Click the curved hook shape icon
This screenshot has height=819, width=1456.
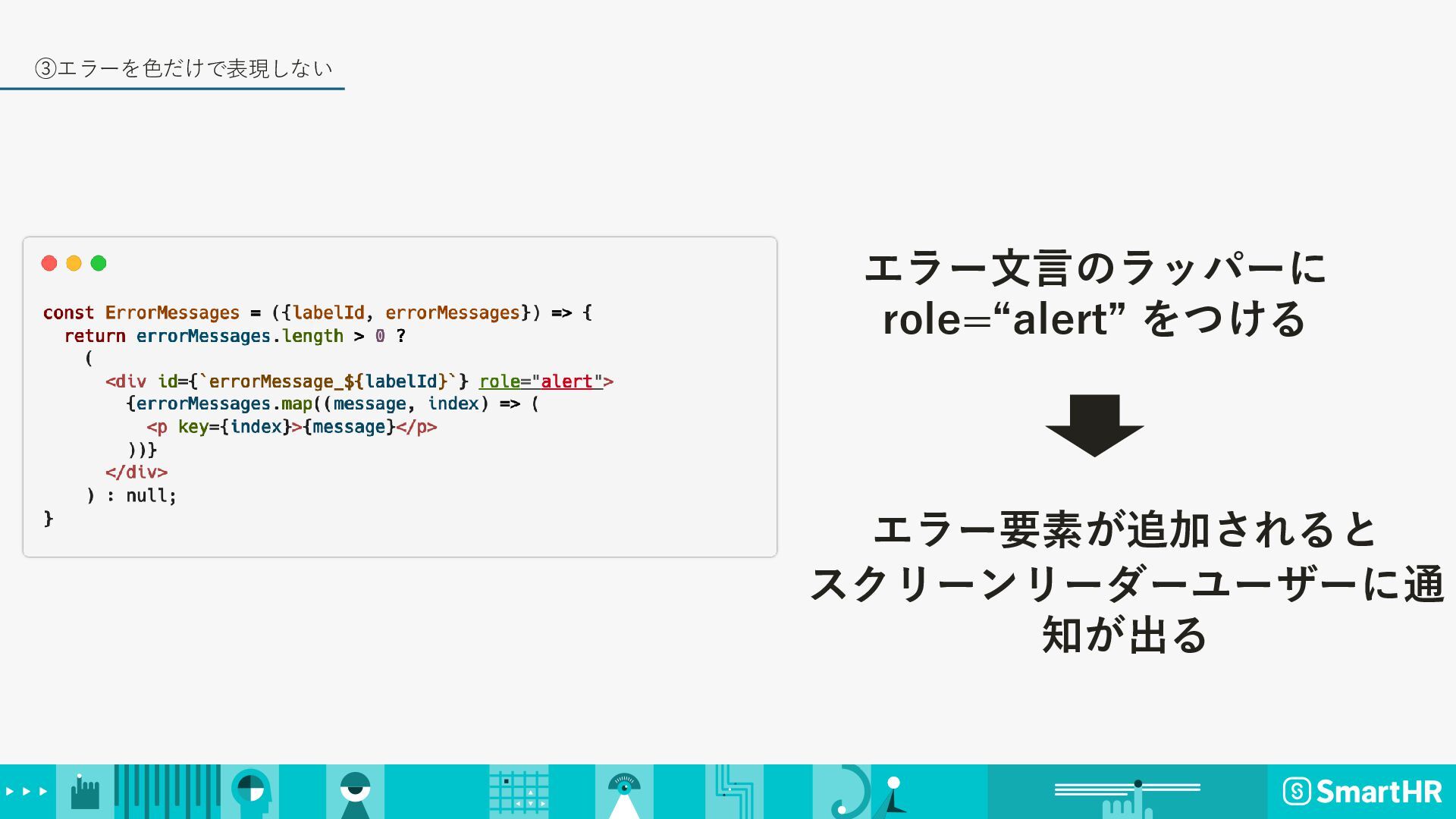point(851,793)
